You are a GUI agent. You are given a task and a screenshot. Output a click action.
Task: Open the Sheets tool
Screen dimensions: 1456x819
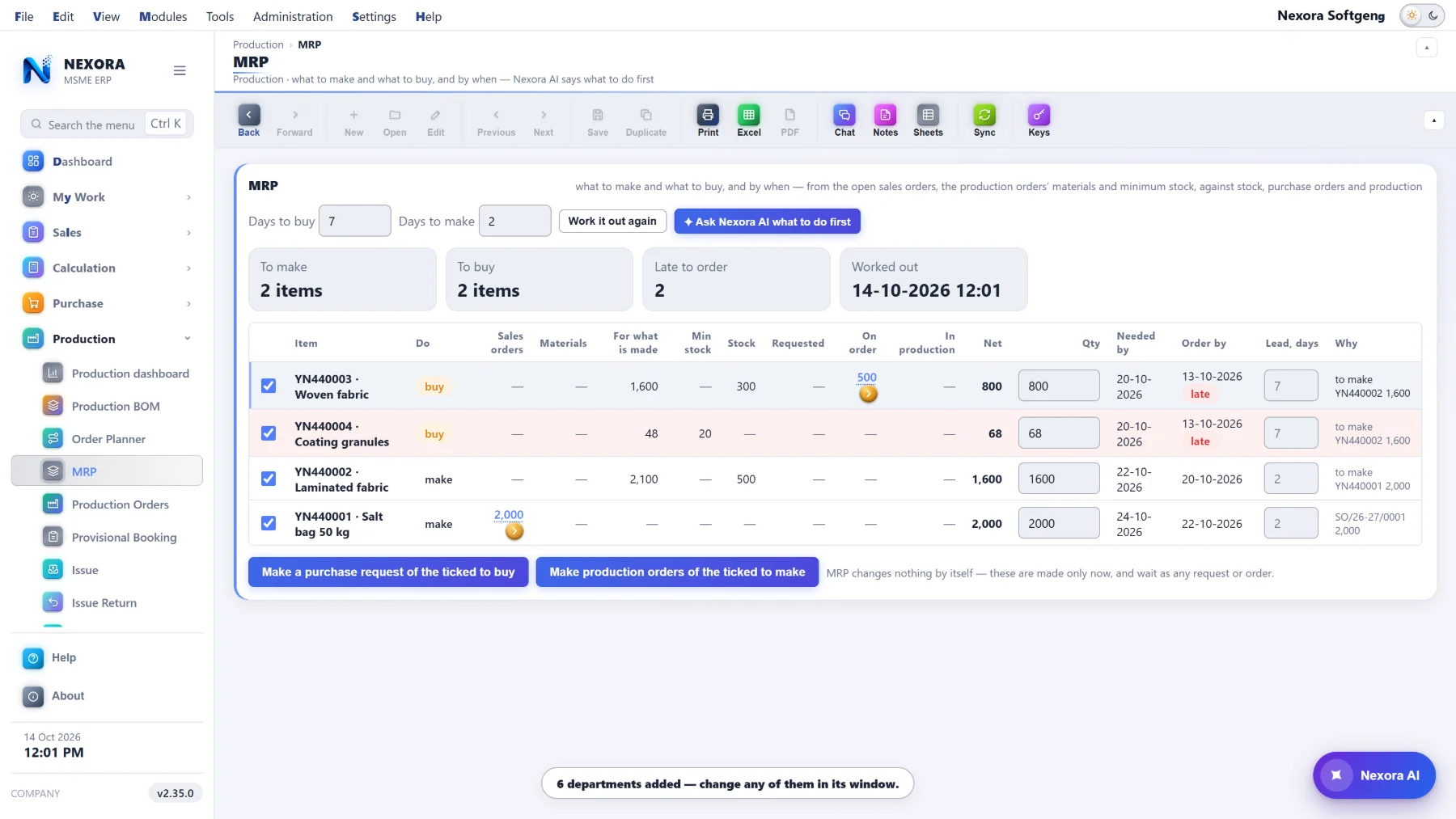tap(928, 120)
